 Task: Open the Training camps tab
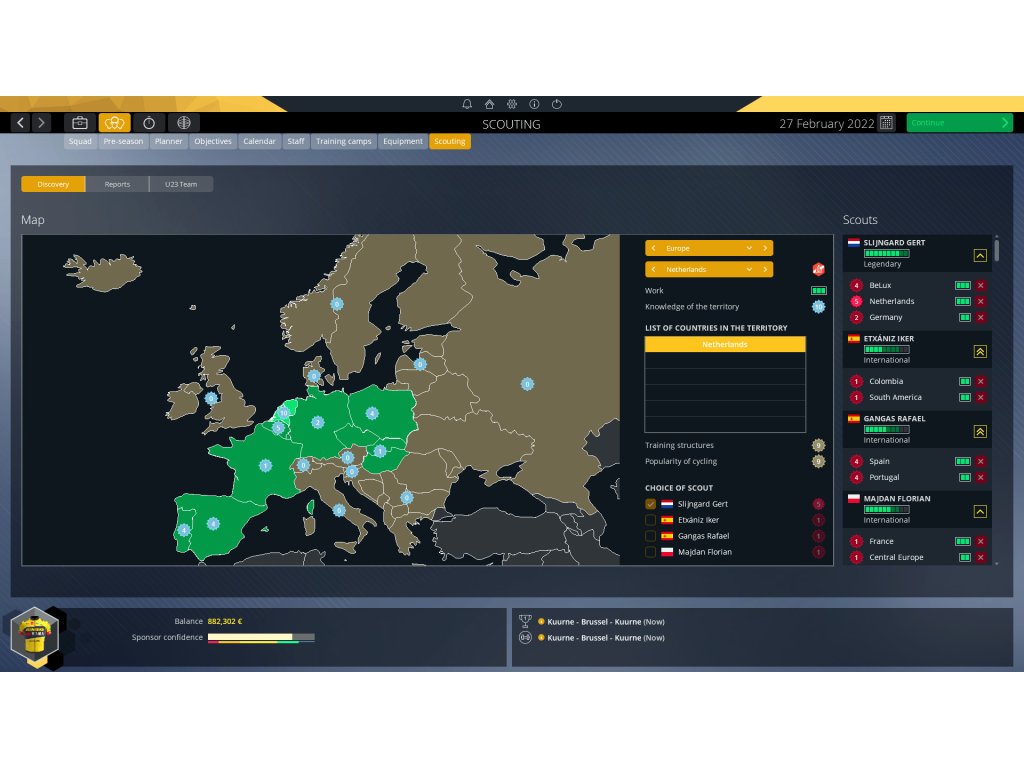coord(343,142)
